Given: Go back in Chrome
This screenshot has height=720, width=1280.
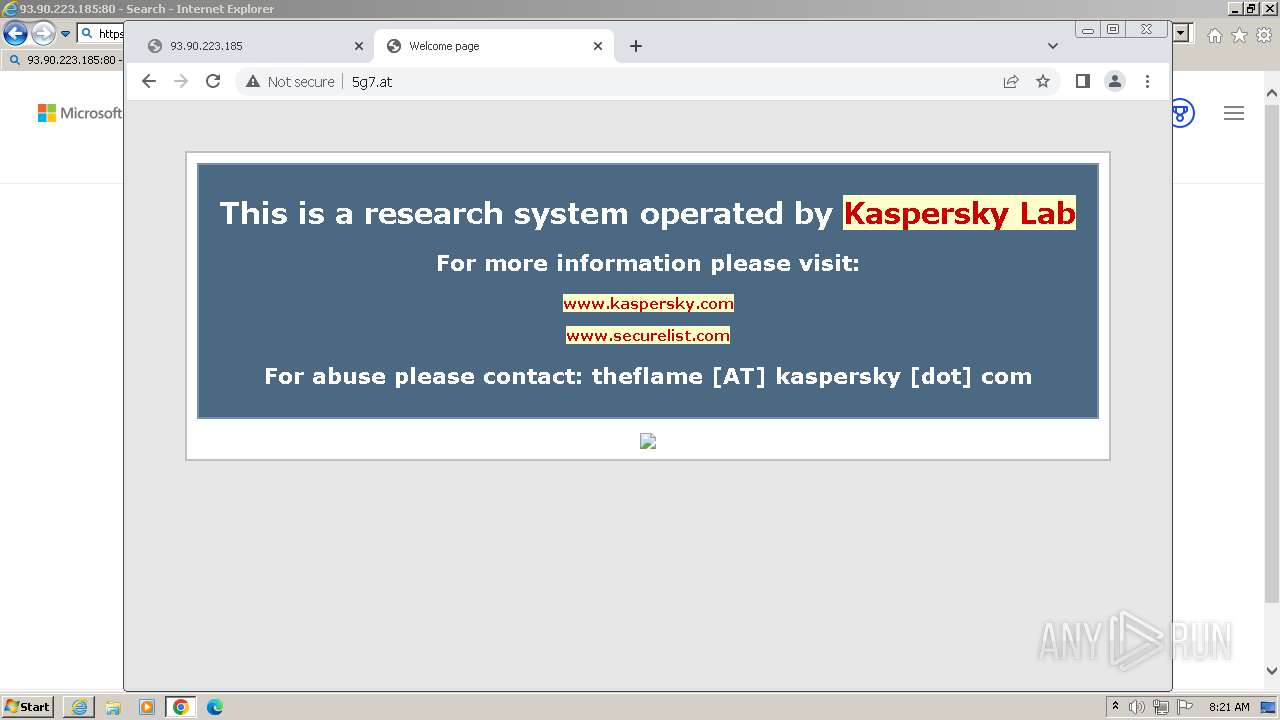Looking at the screenshot, I should (149, 81).
